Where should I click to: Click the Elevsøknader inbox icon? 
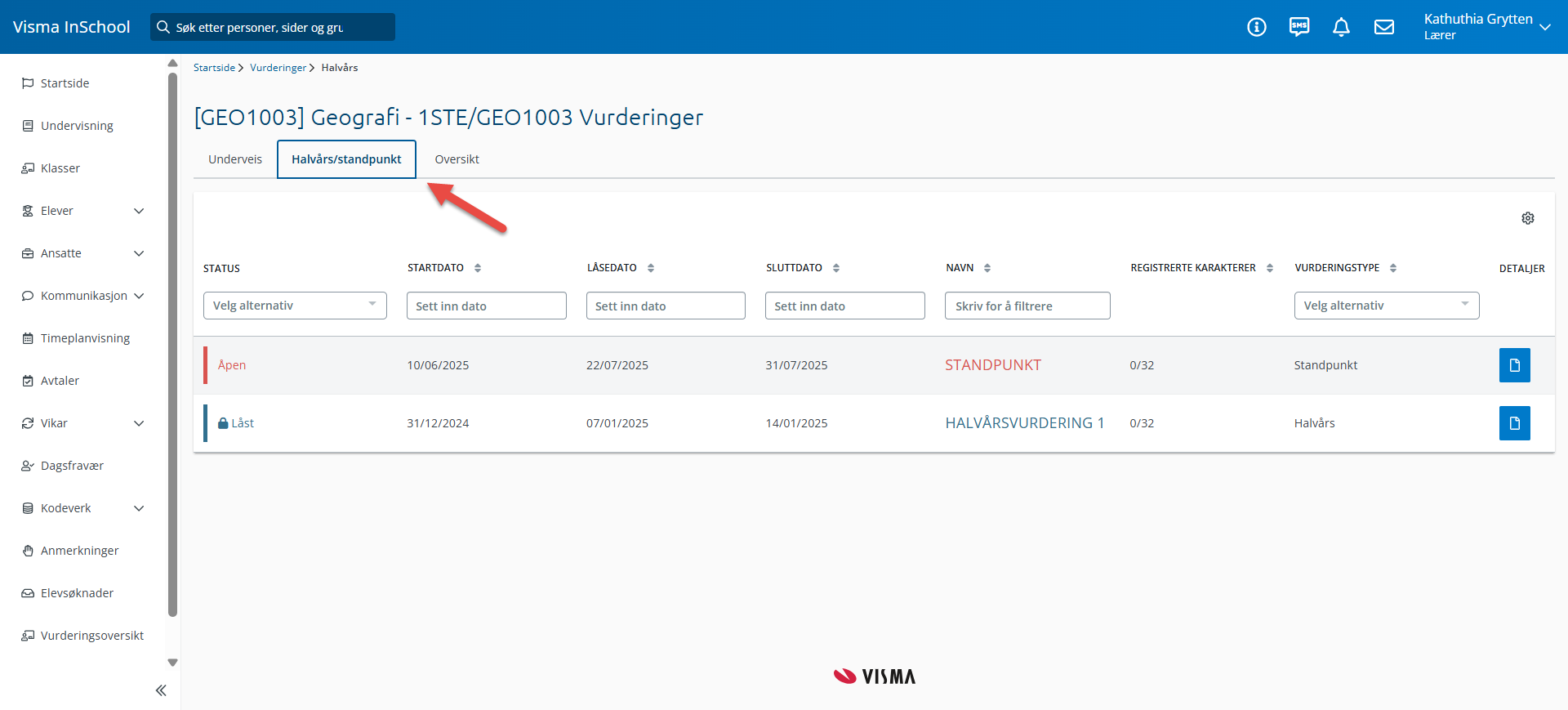coord(28,593)
